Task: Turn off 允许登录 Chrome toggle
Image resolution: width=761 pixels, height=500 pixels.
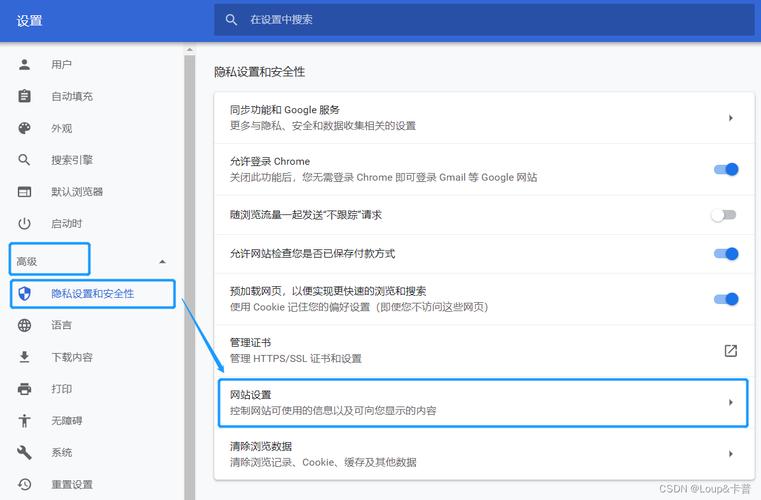Action: [726, 169]
